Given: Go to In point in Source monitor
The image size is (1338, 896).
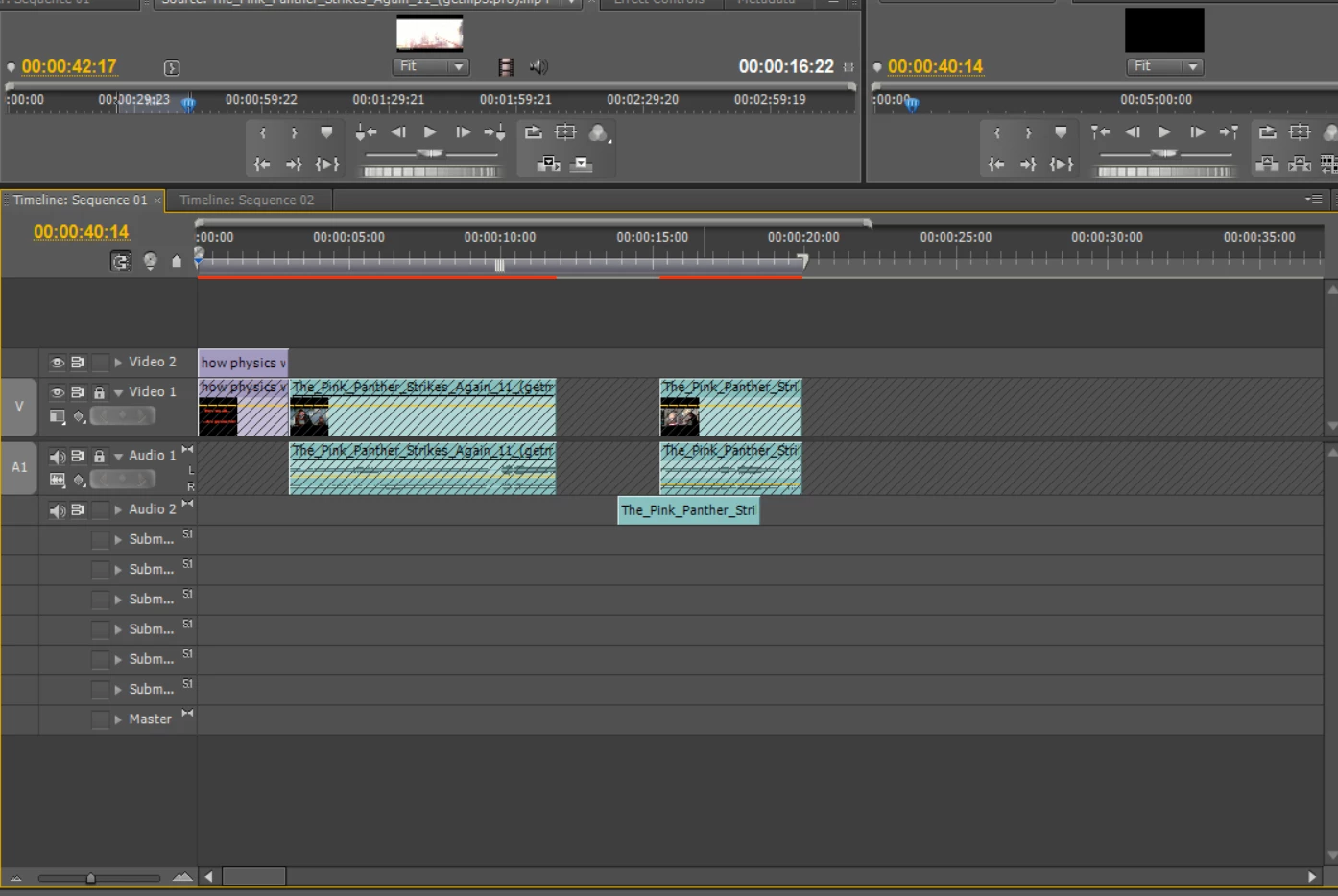Looking at the screenshot, I should (262, 165).
